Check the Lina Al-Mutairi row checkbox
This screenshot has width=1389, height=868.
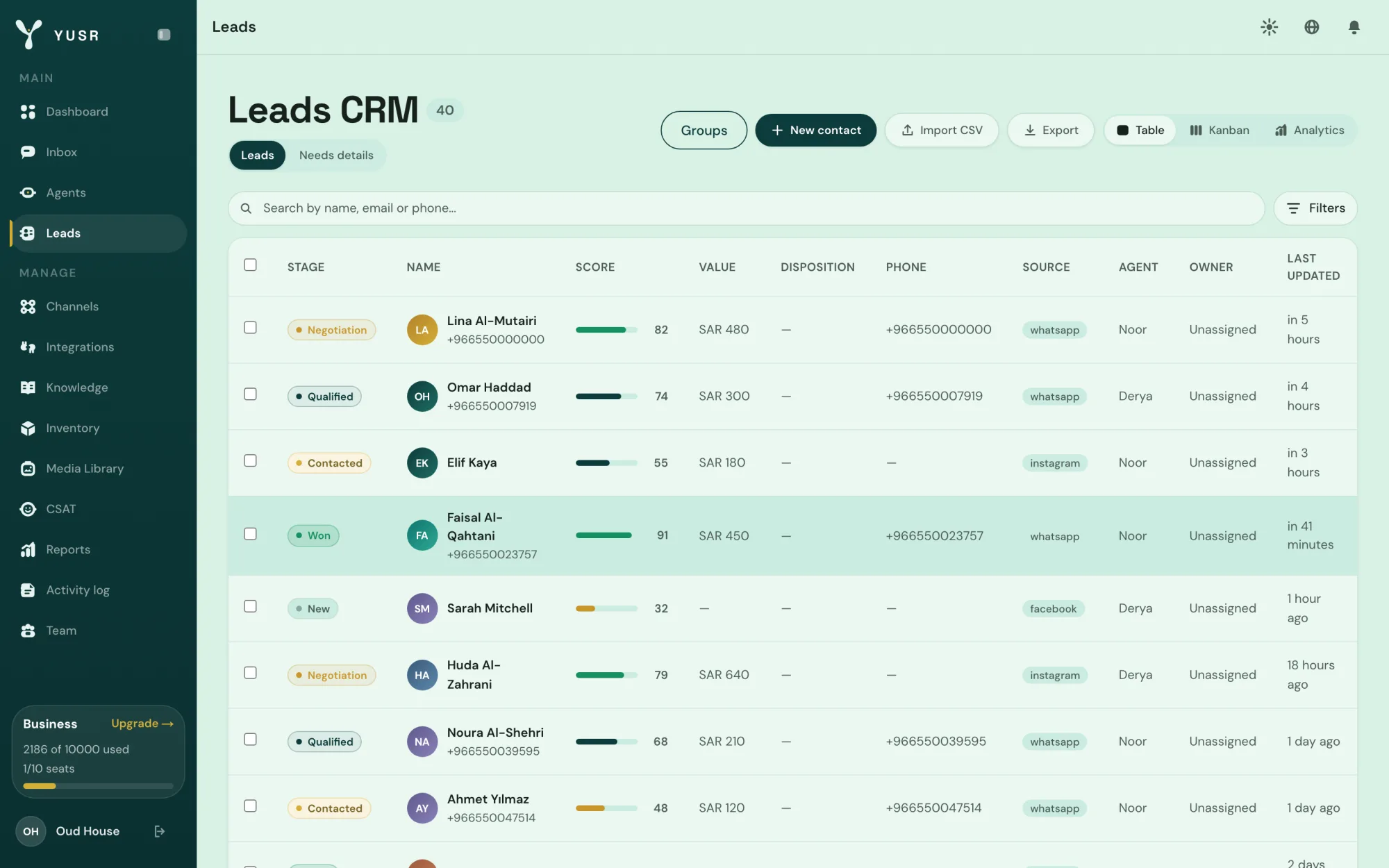[251, 327]
